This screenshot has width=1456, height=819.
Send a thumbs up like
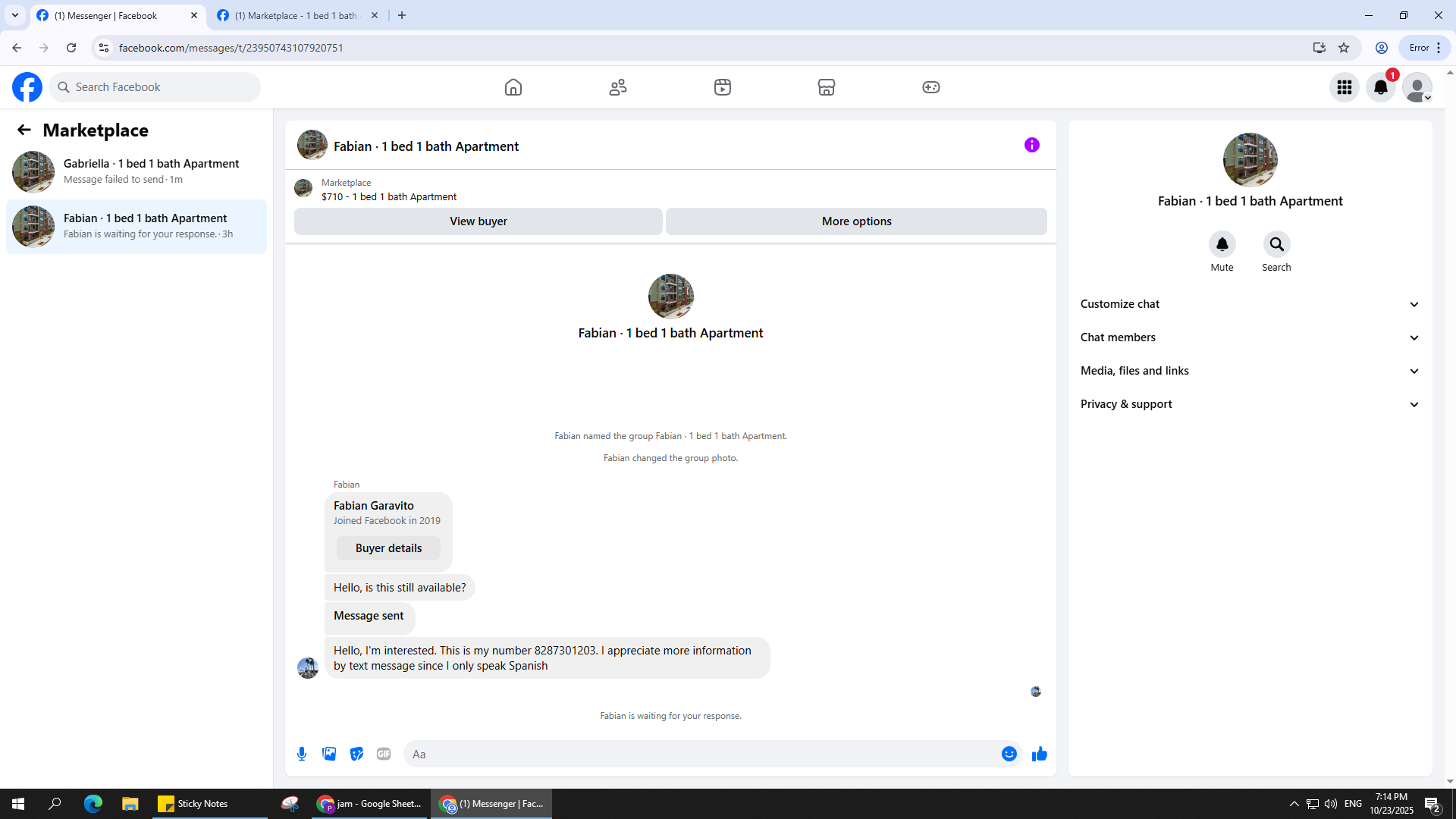(1039, 754)
